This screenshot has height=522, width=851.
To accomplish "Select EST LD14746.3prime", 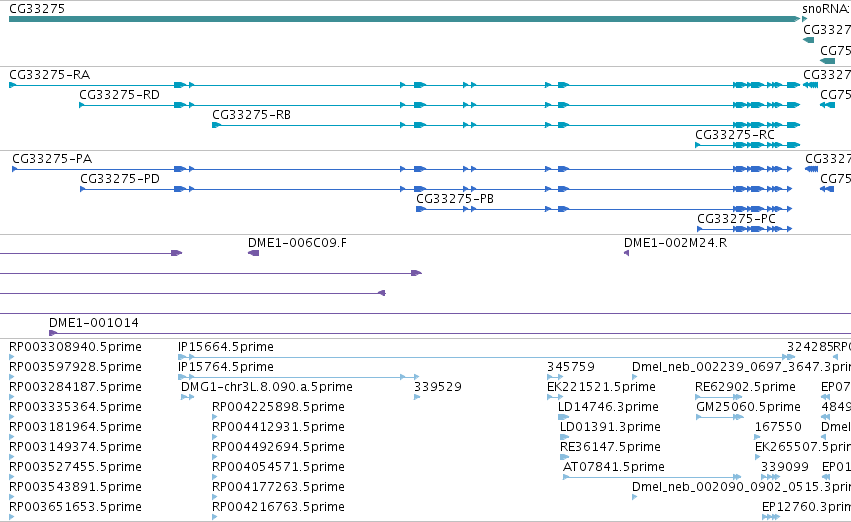I will click(608, 407).
